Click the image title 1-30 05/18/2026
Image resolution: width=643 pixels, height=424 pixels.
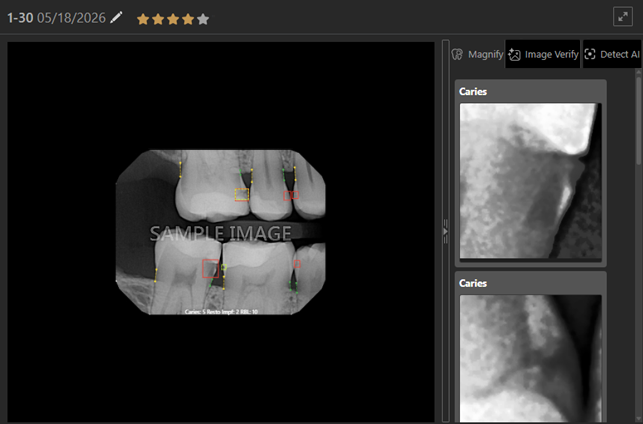57,18
